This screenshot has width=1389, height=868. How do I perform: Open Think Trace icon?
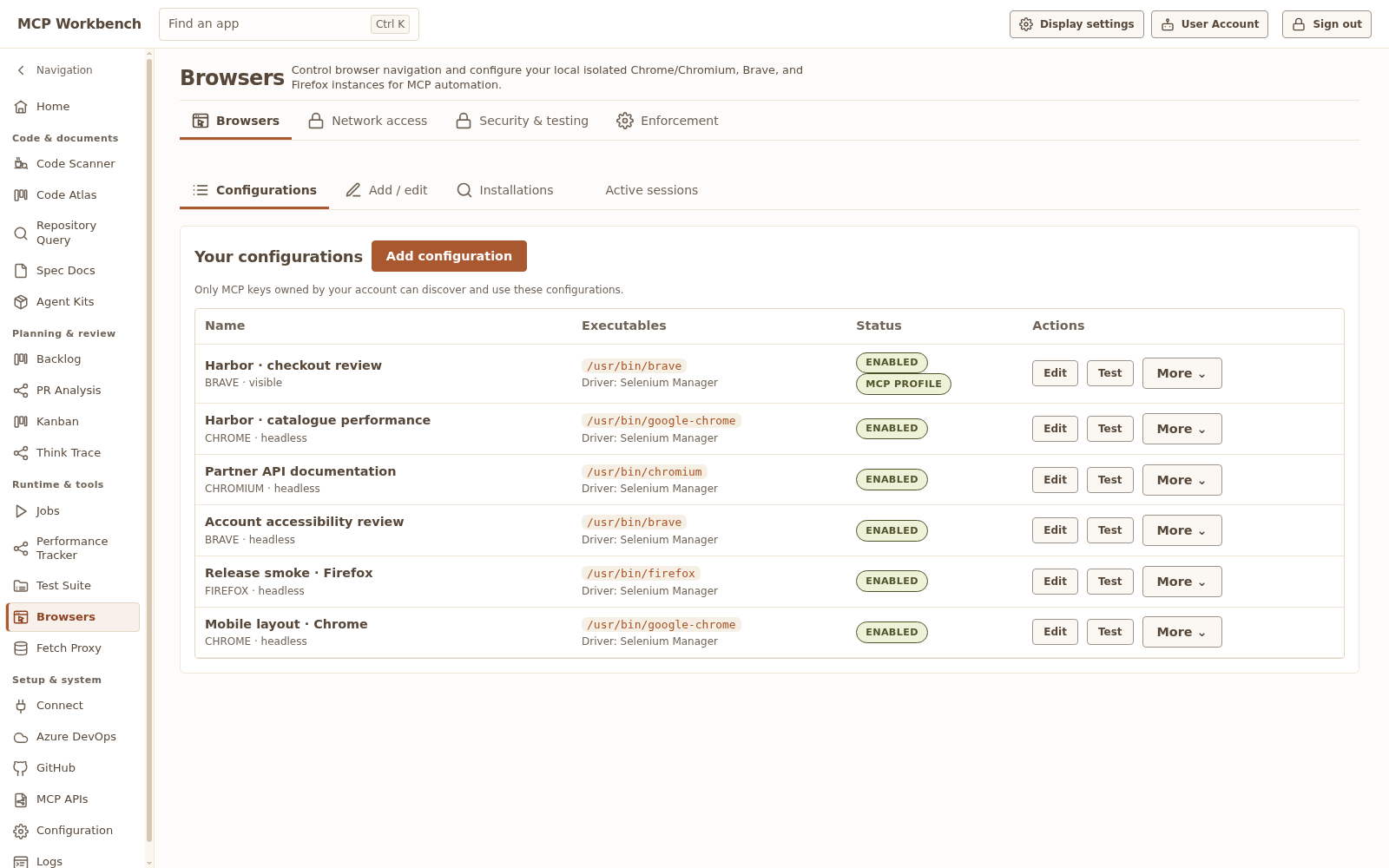pyautogui.click(x=21, y=453)
